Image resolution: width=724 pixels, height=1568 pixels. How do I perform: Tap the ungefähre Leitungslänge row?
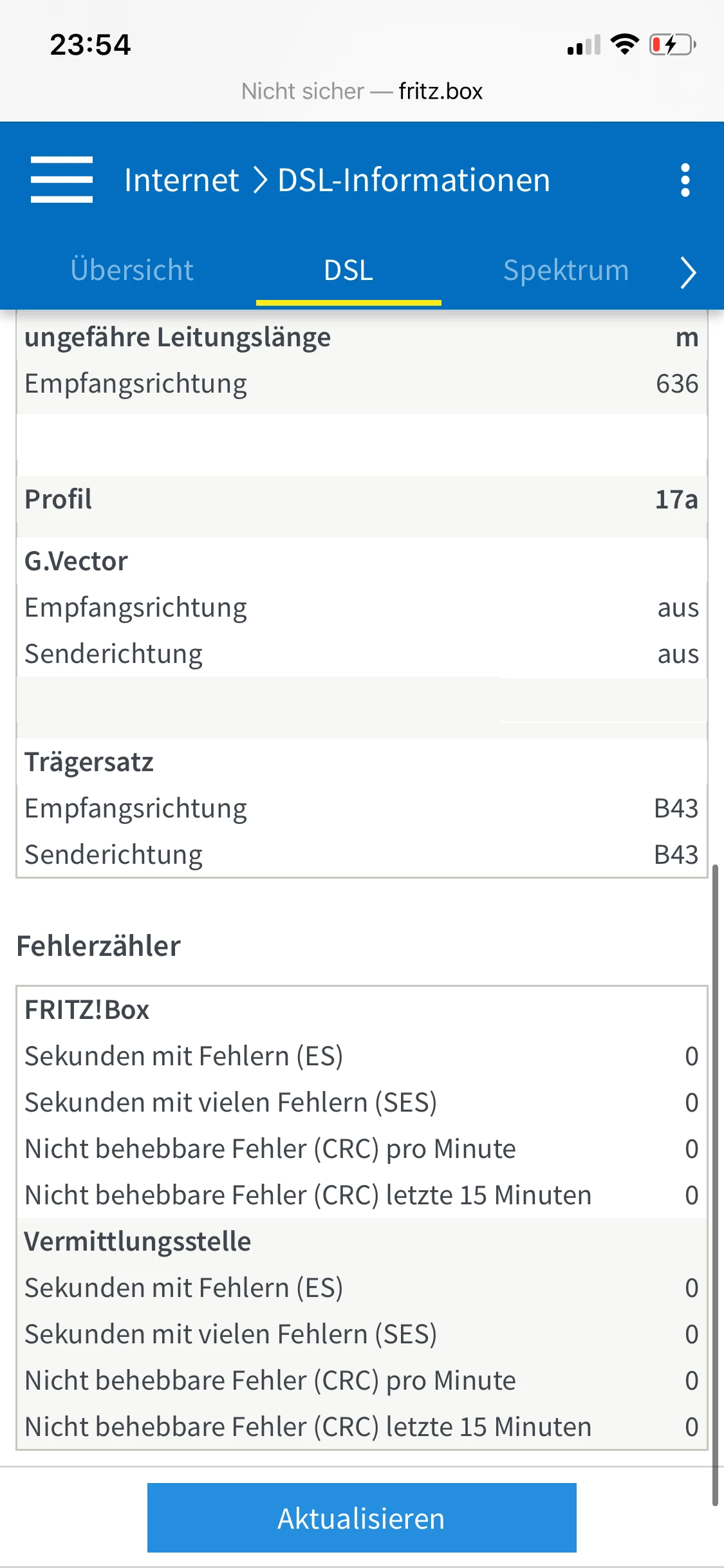coord(361,337)
